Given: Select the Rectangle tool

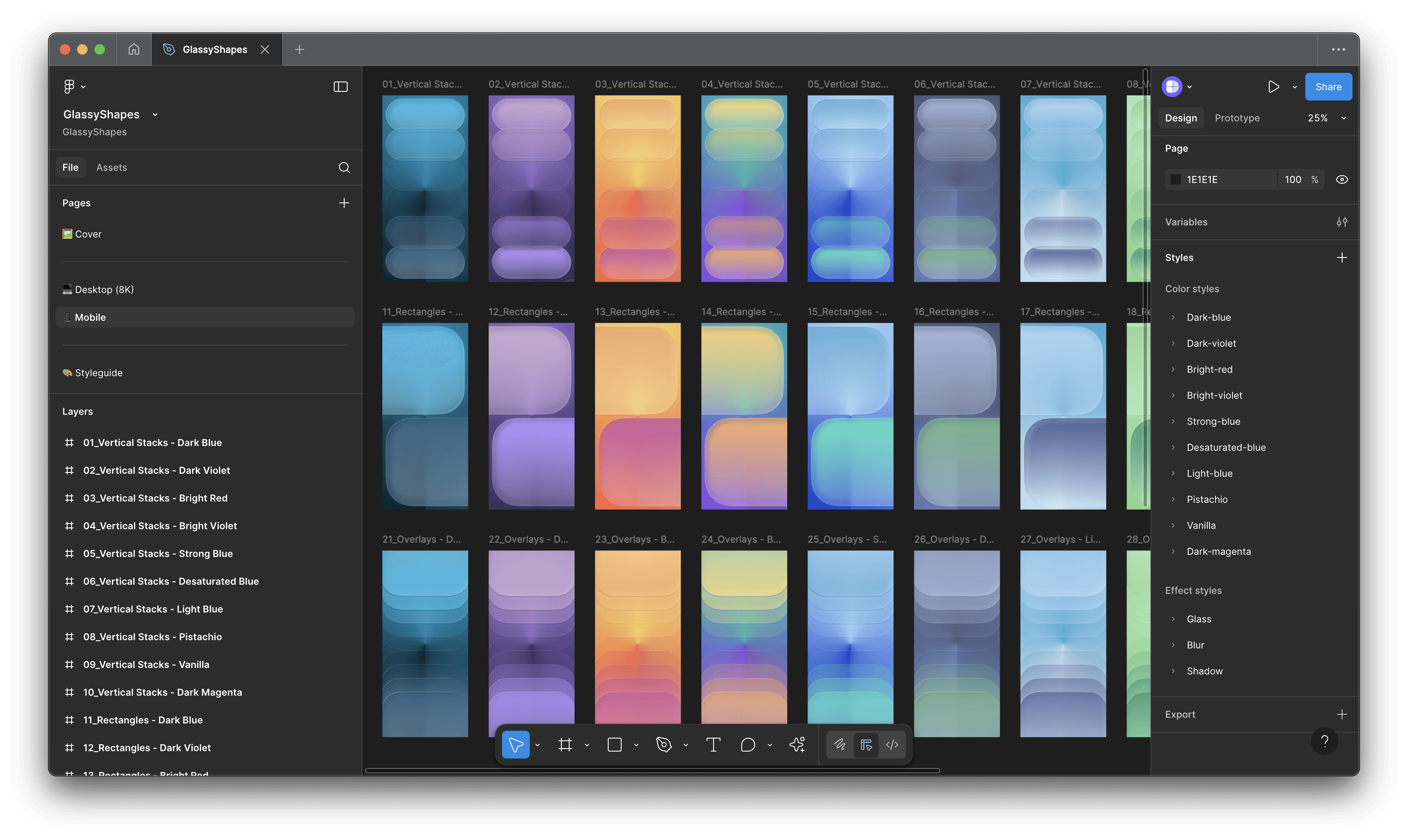Looking at the screenshot, I should pyautogui.click(x=614, y=744).
